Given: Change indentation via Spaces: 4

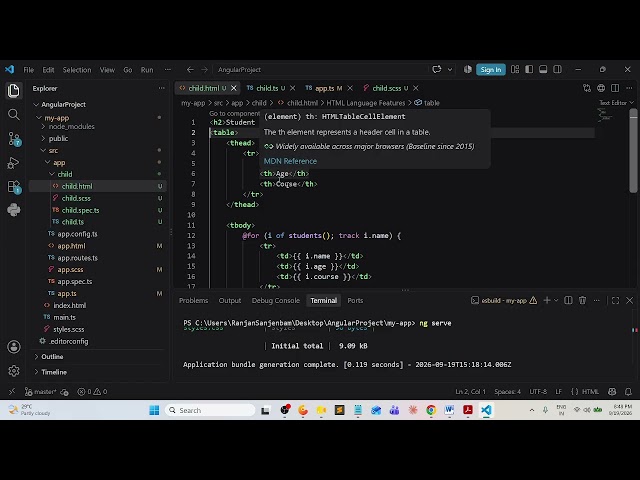Looking at the screenshot, I should point(507,392).
